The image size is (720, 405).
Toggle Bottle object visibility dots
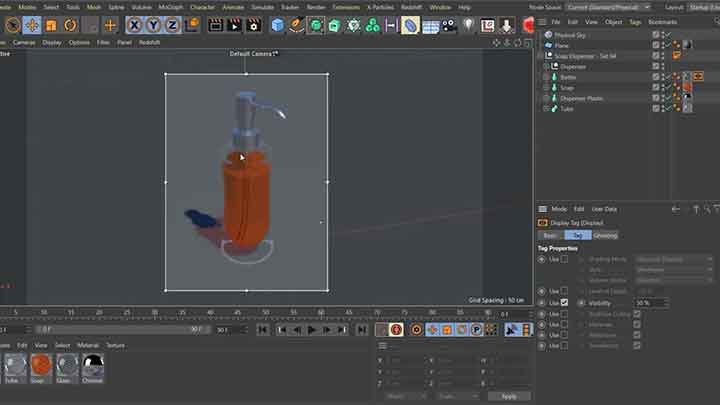663,77
